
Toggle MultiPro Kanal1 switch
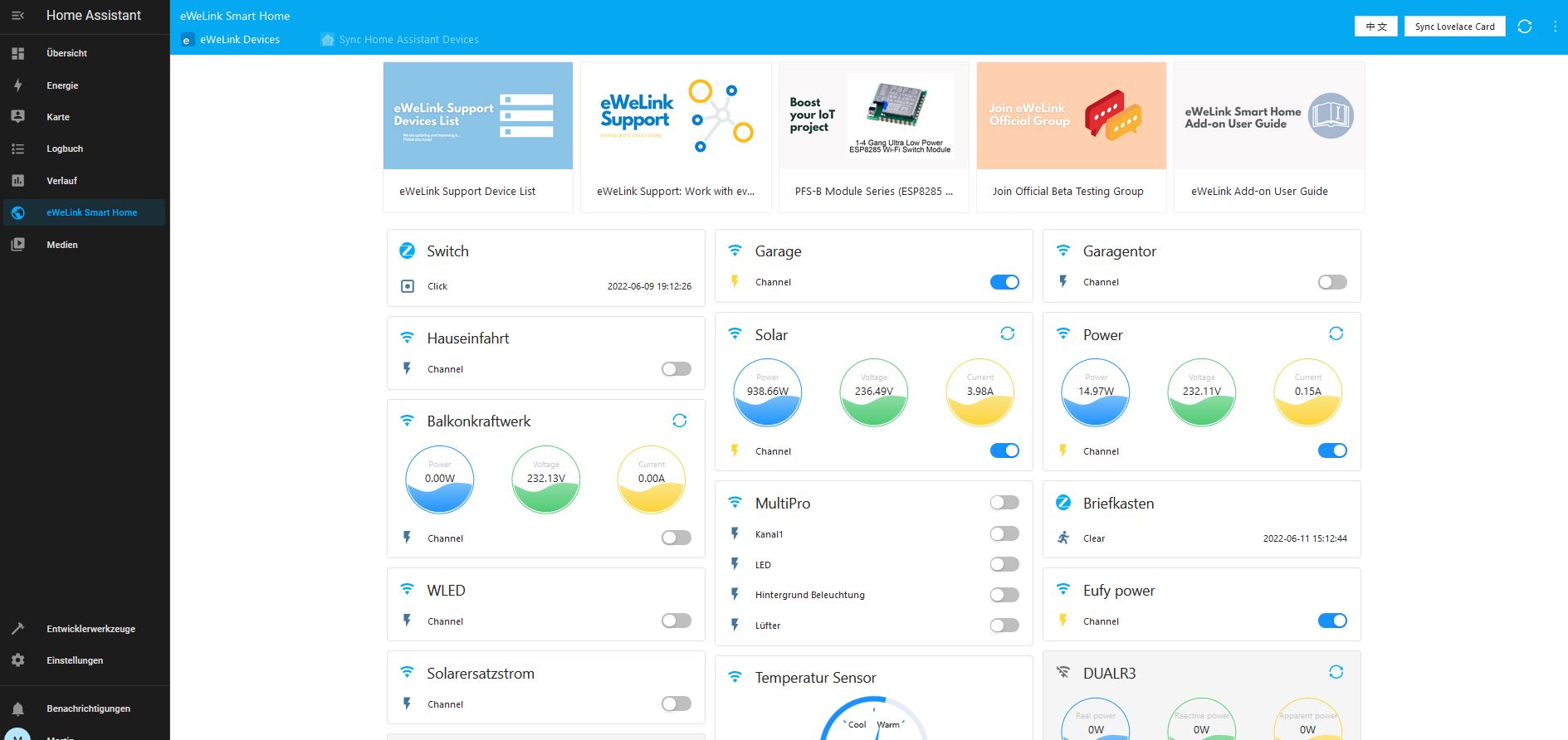1004,533
